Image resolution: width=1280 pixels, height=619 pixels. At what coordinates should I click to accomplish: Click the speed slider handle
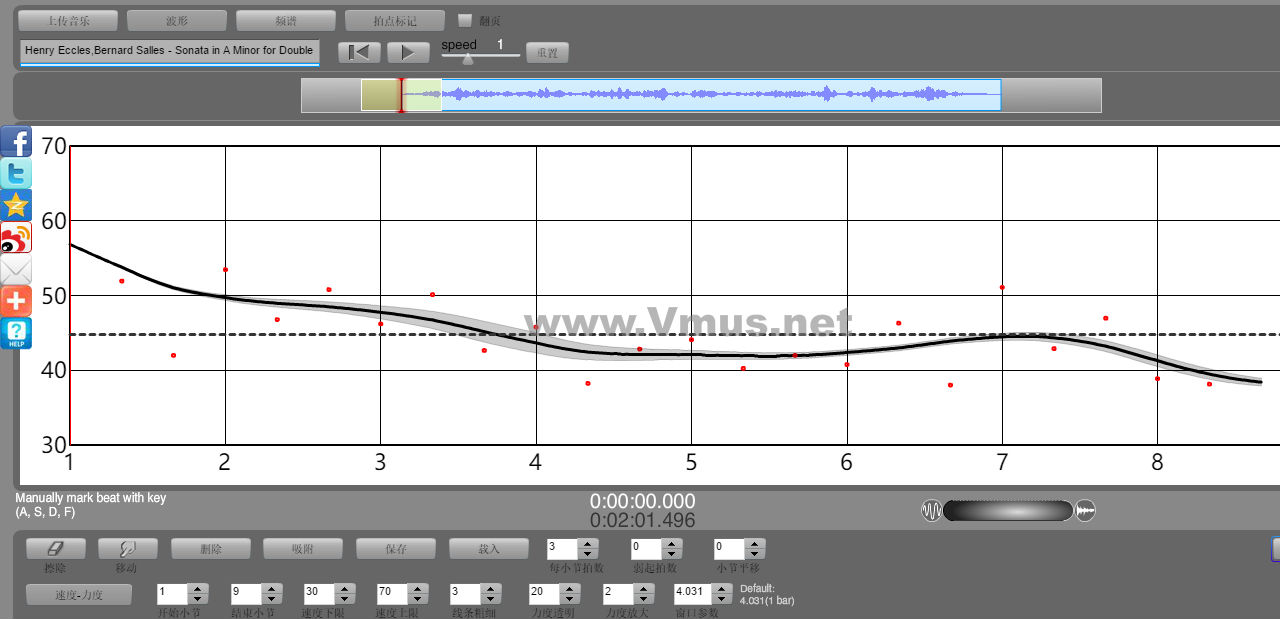[x=467, y=57]
